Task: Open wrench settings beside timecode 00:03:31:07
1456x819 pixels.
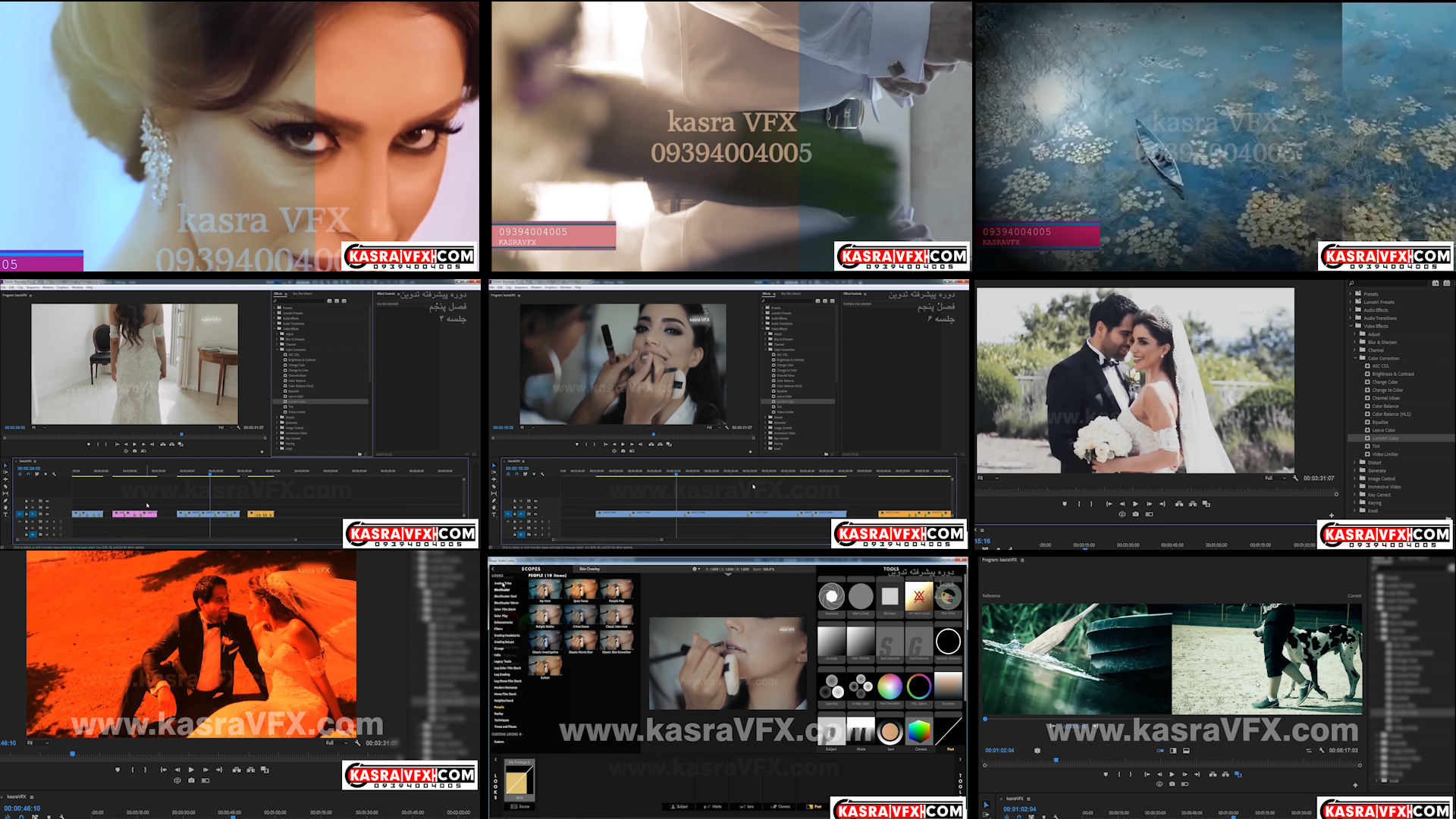Action: click(x=1295, y=478)
